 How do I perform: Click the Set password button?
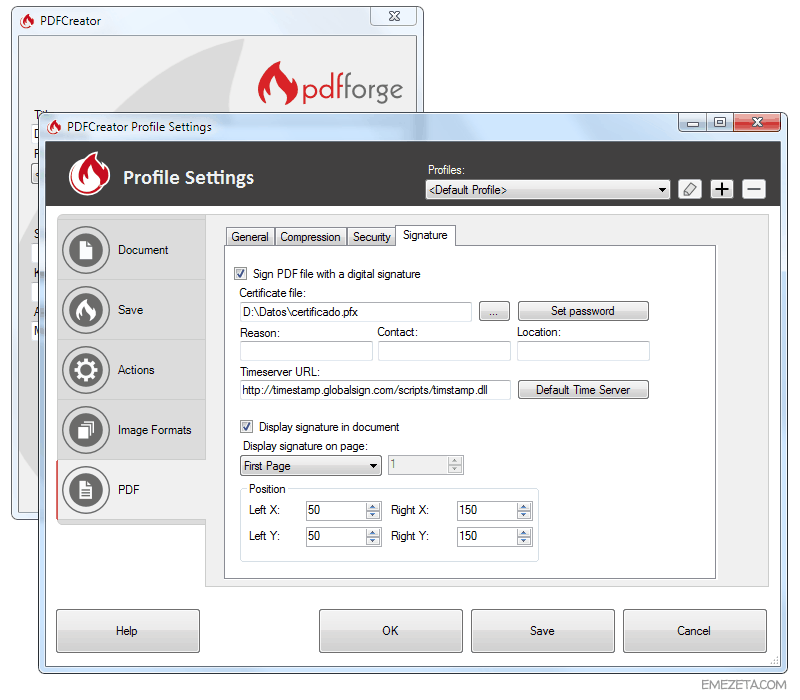click(x=583, y=311)
